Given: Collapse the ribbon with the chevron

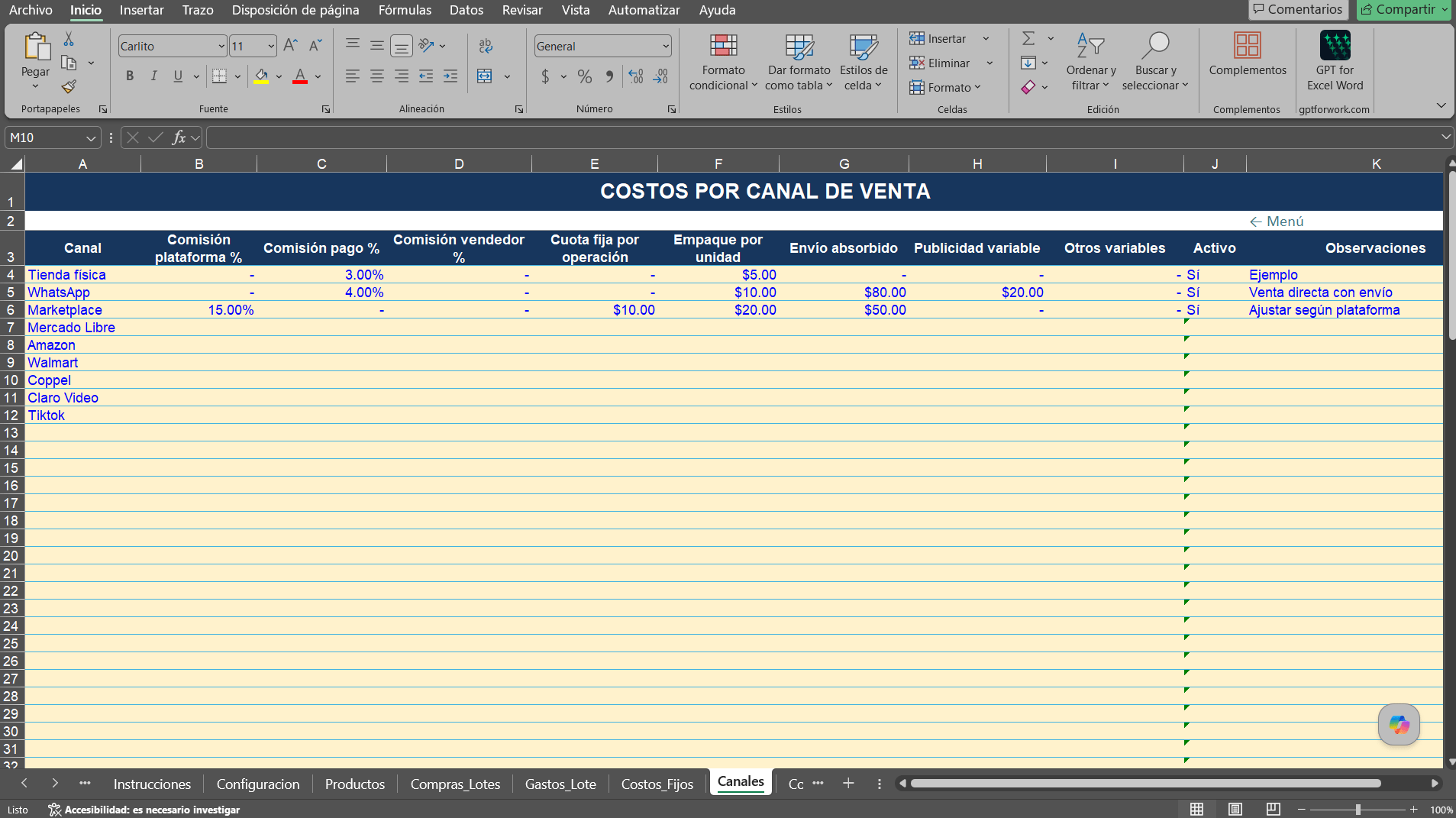Looking at the screenshot, I should tap(1441, 105).
